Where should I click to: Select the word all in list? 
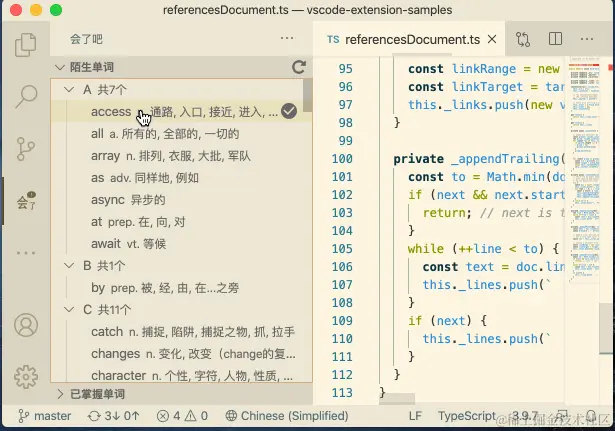(181, 134)
